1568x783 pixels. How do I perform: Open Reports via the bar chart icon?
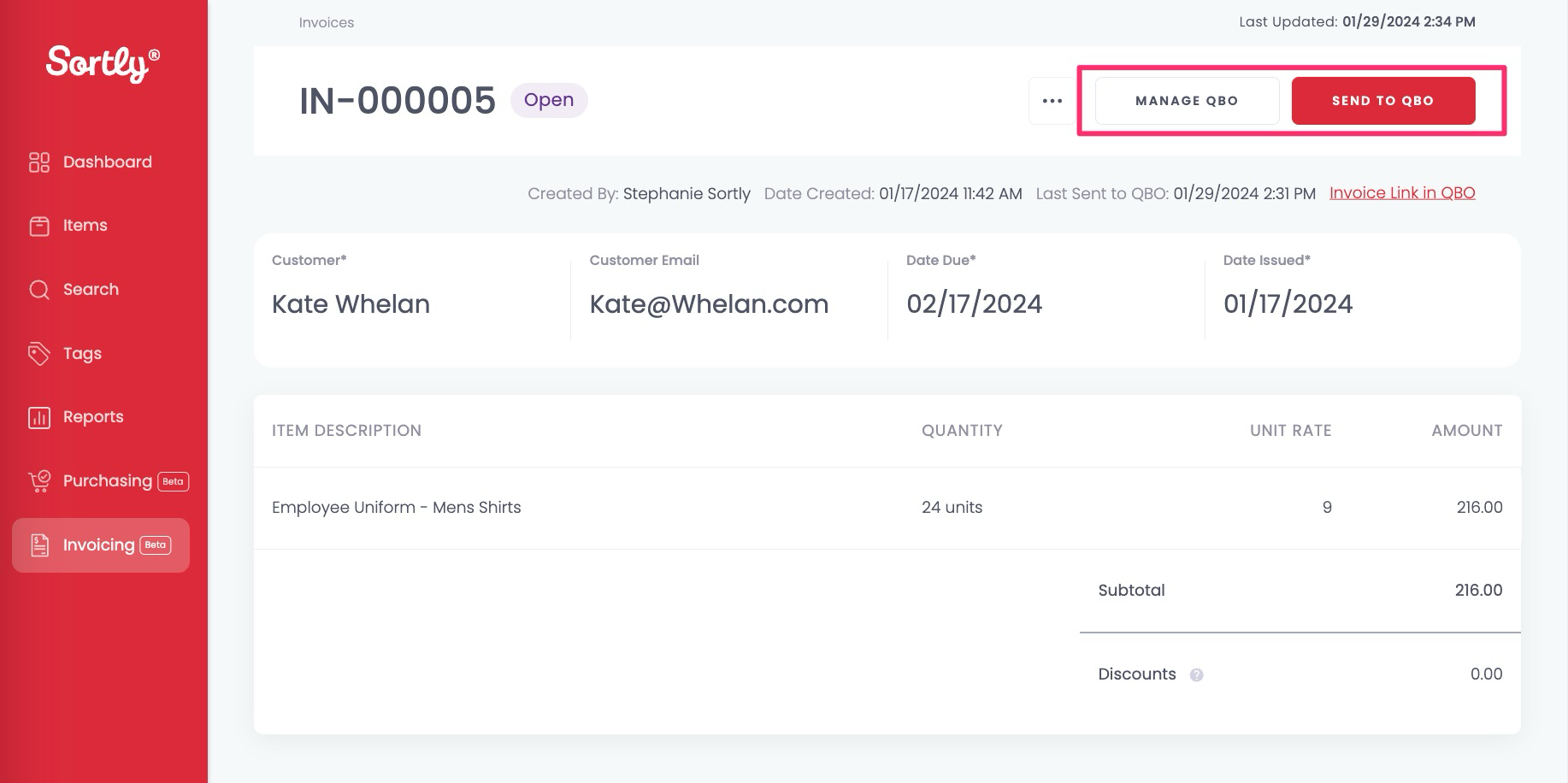tap(38, 416)
